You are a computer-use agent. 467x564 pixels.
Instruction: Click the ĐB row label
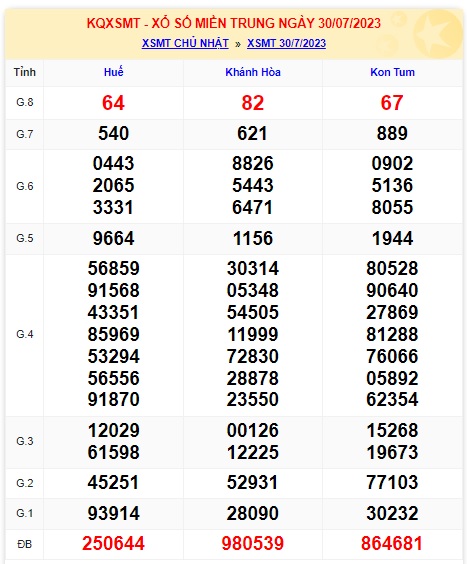pyautogui.click(x=25, y=544)
